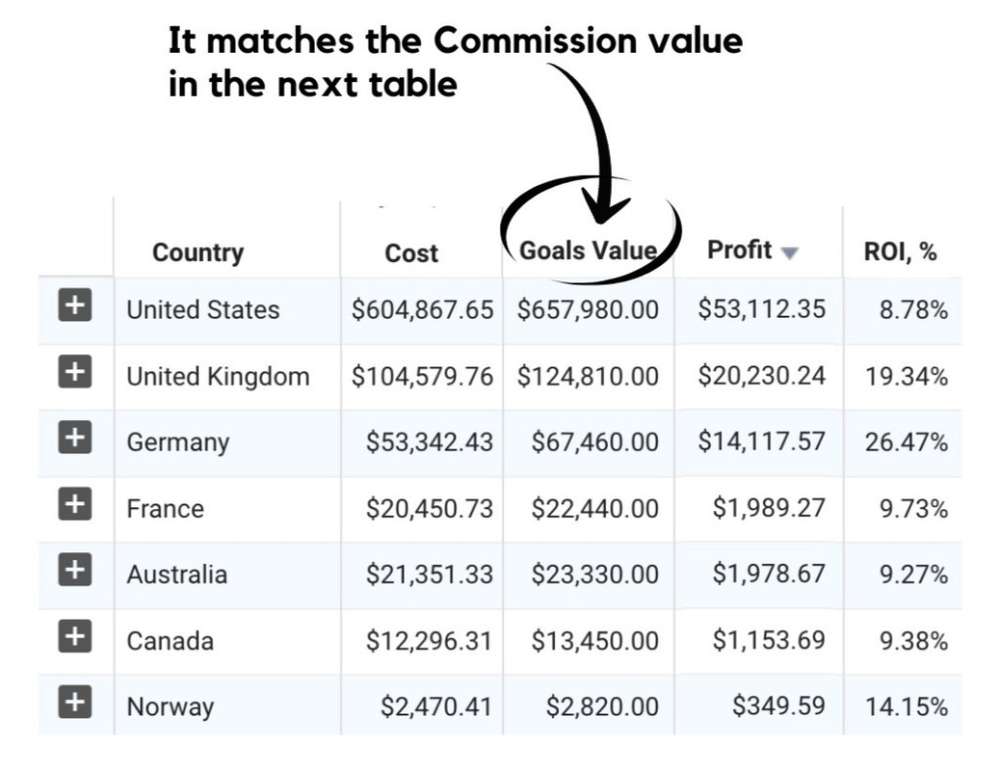Screen dimensions: 1000x772
Task: Click the Norway cost value cell
Action: 438,706
